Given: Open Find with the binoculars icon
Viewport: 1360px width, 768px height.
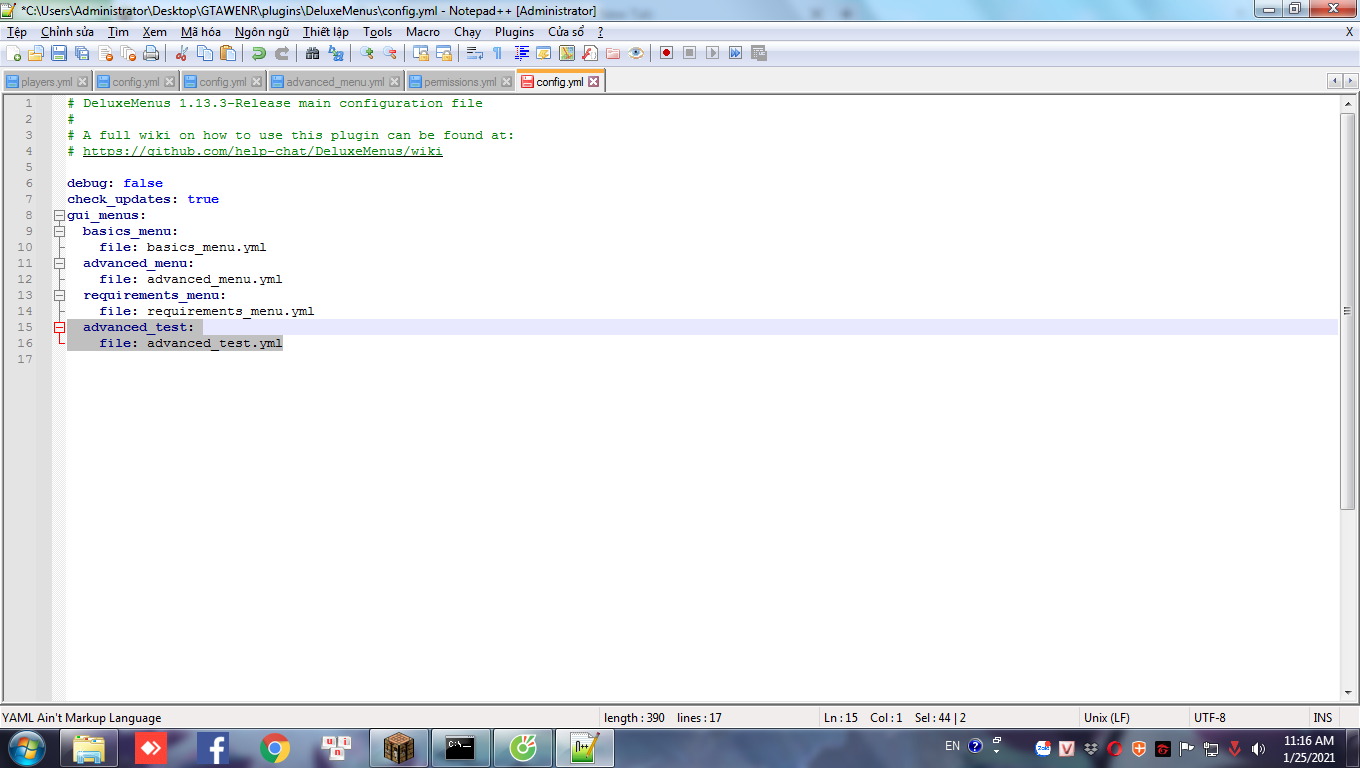Looking at the screenshot, I should point(313,53).
